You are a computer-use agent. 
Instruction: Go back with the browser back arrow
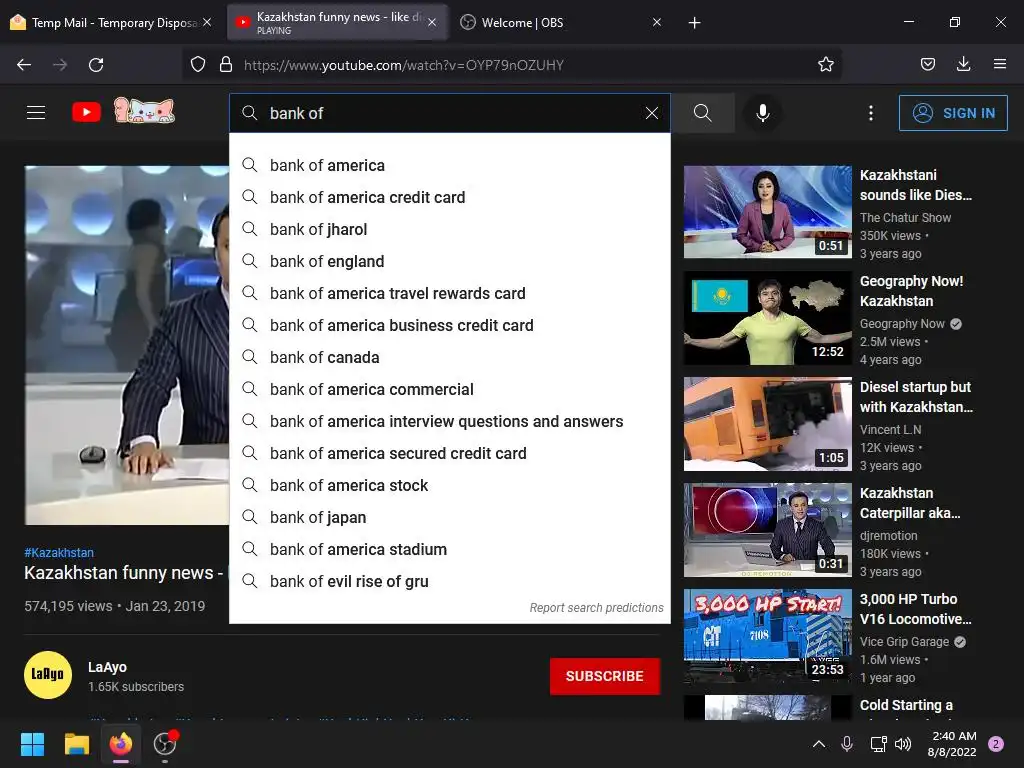(24, 65)
